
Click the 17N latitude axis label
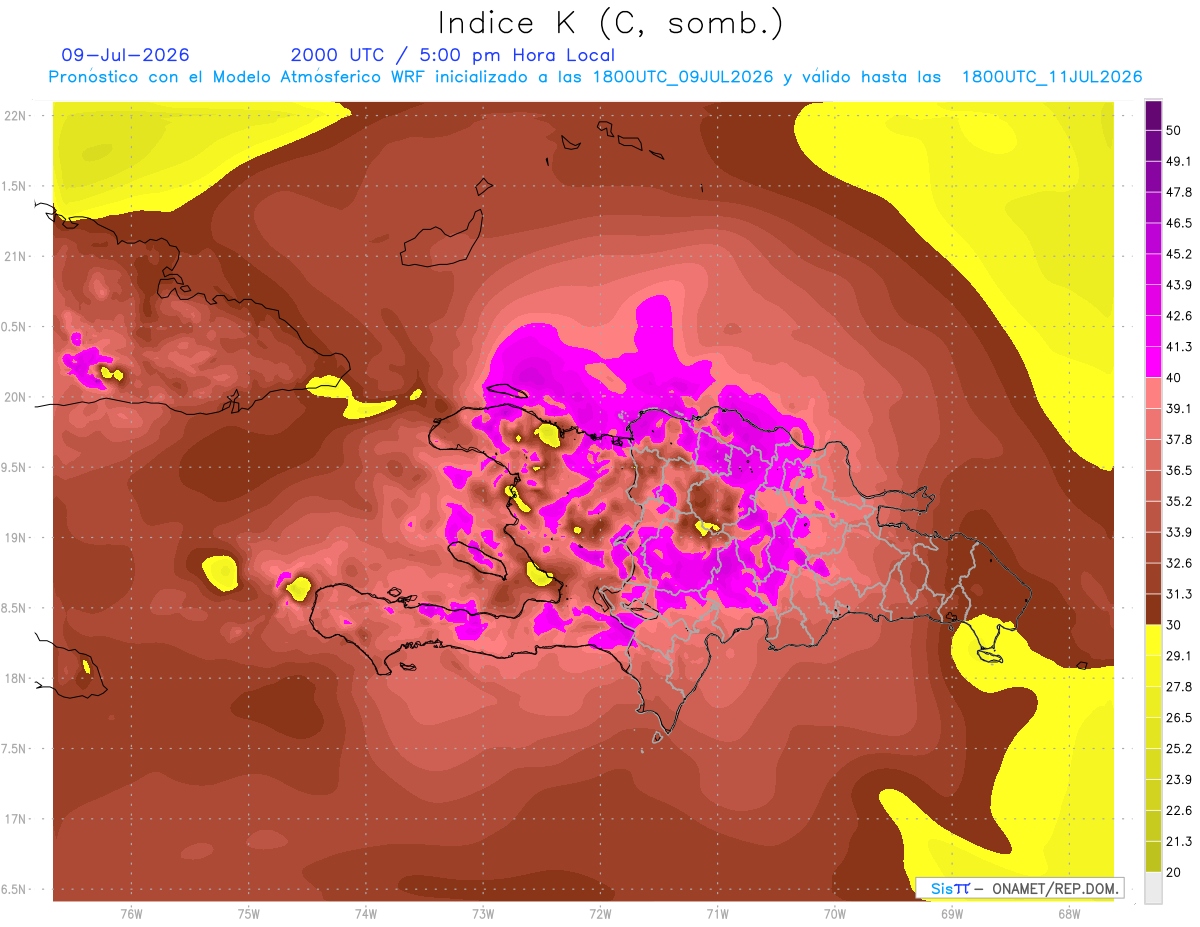click(x=15, y=820)
